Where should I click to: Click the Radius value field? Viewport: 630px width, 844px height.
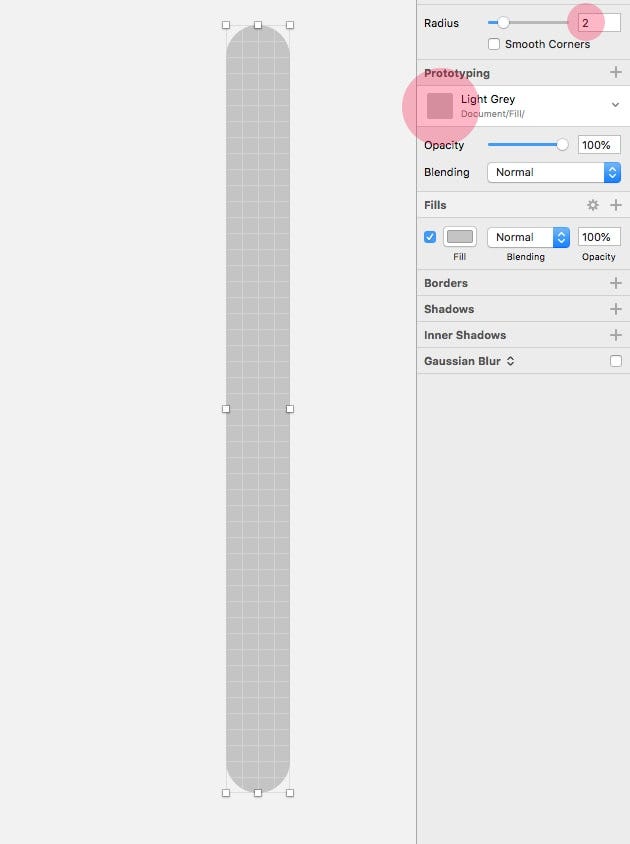pos(599,23)
